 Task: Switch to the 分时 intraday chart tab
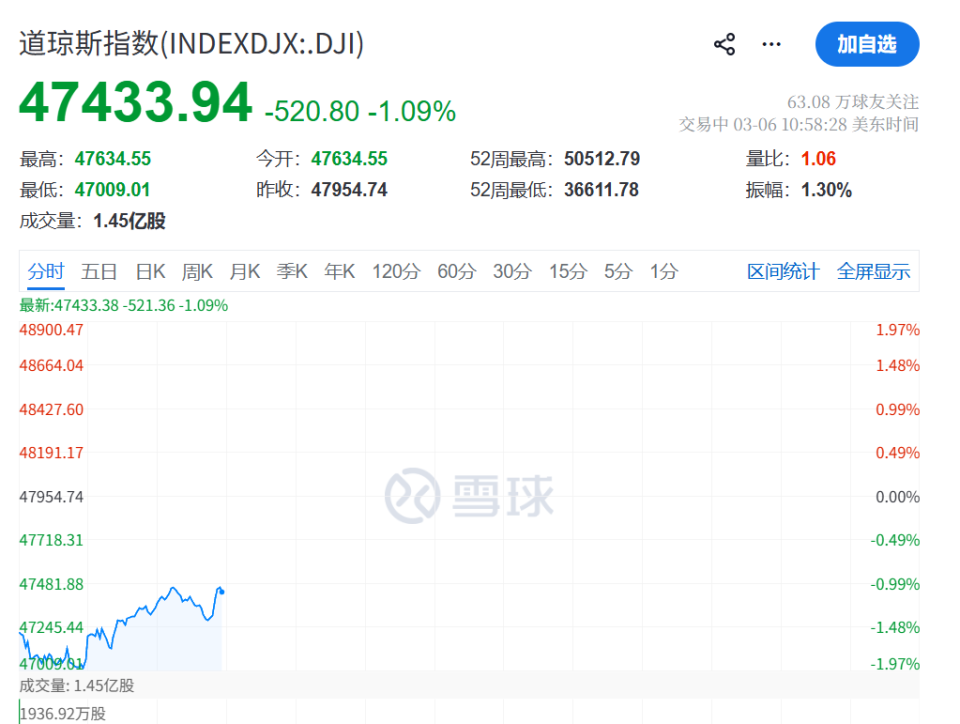[x=44, y=270]
